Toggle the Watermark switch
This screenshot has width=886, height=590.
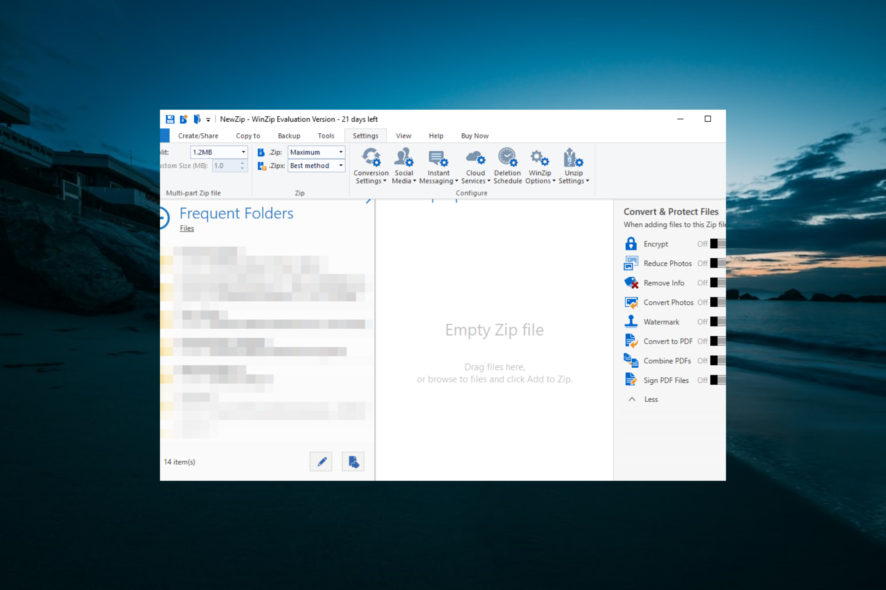[718, 322]
